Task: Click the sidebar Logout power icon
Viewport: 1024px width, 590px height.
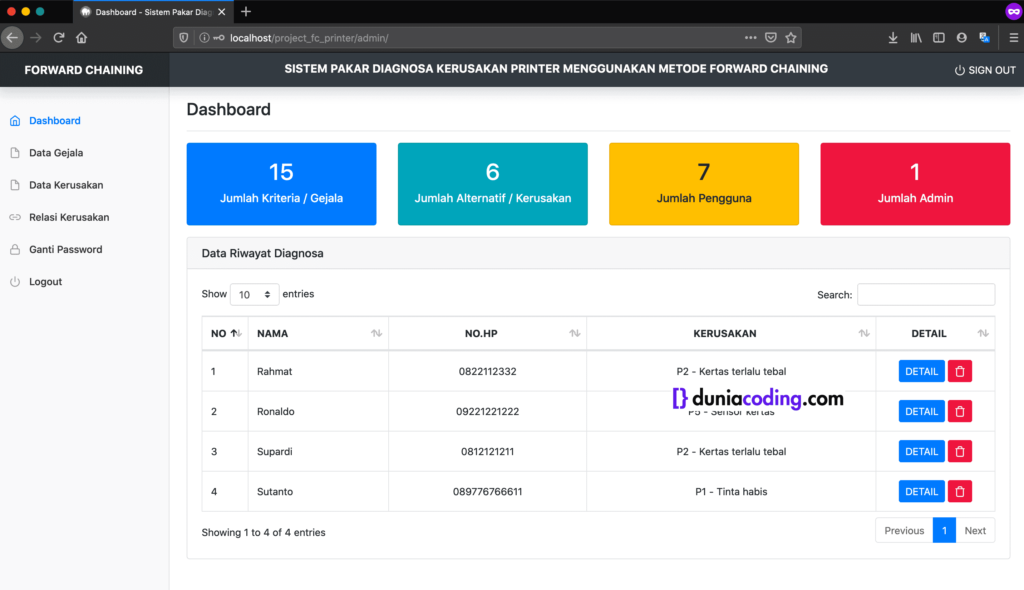Action: tap(16, 281)
